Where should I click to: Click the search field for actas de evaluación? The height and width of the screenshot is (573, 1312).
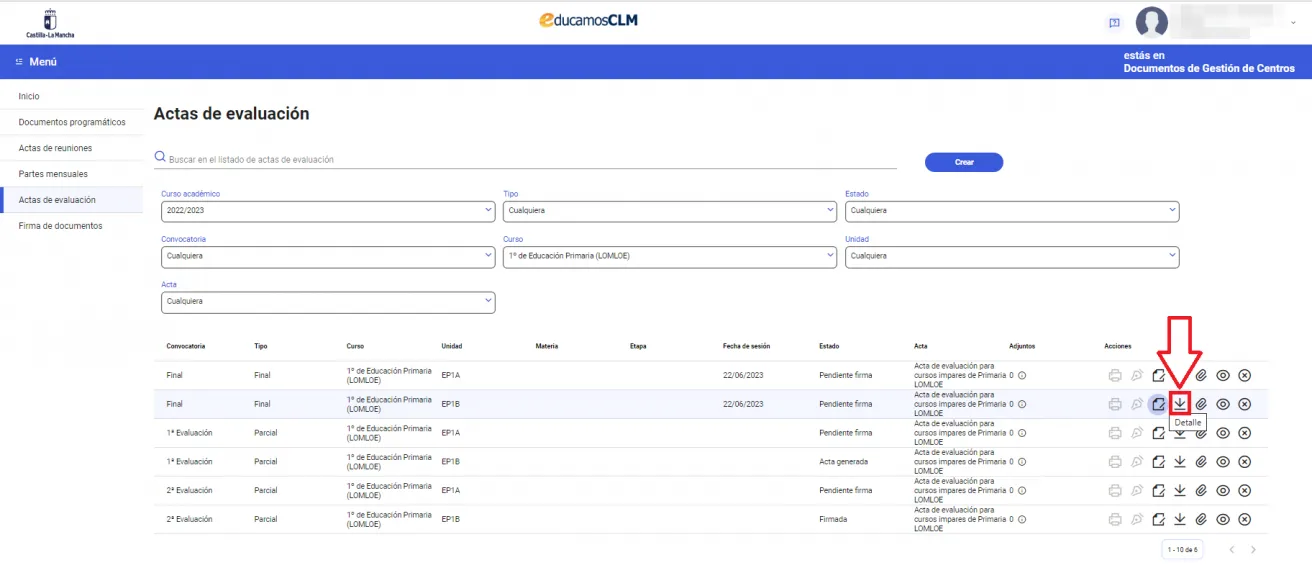[x=530, y=159]
